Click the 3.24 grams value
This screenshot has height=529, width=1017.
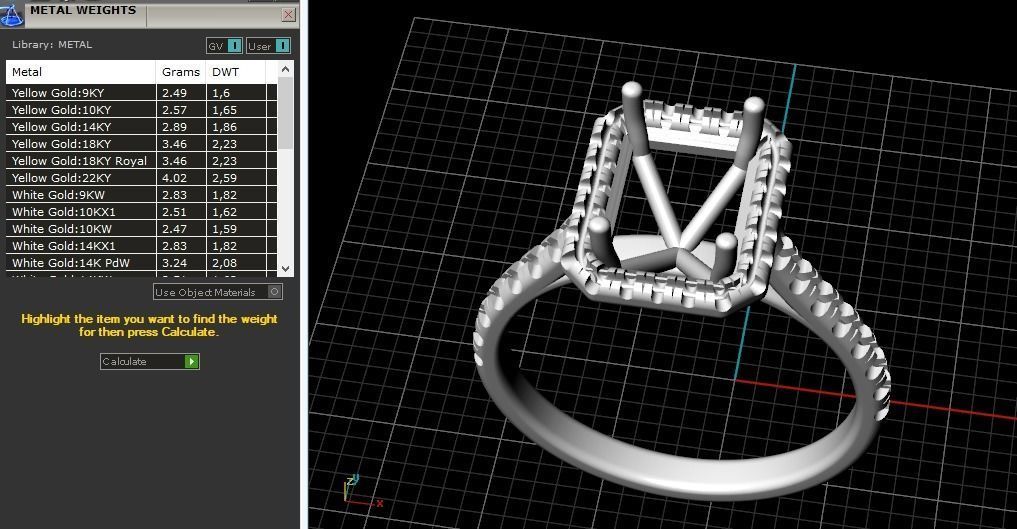(x=174, y=263)
